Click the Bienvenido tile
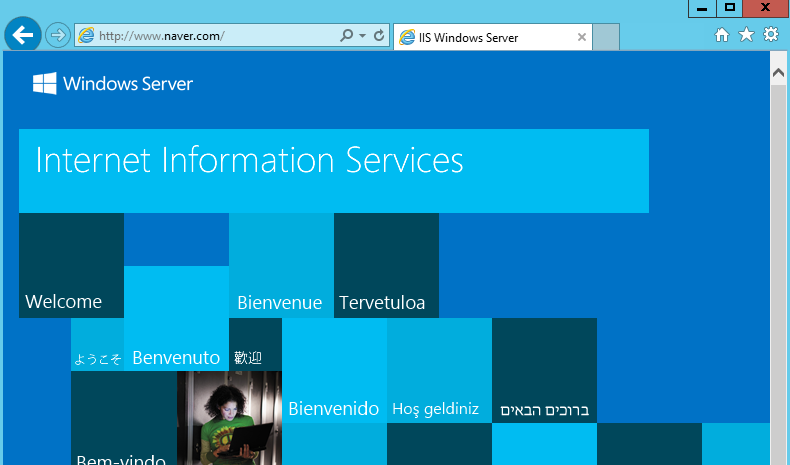790x465 pixels. point(335,371)
